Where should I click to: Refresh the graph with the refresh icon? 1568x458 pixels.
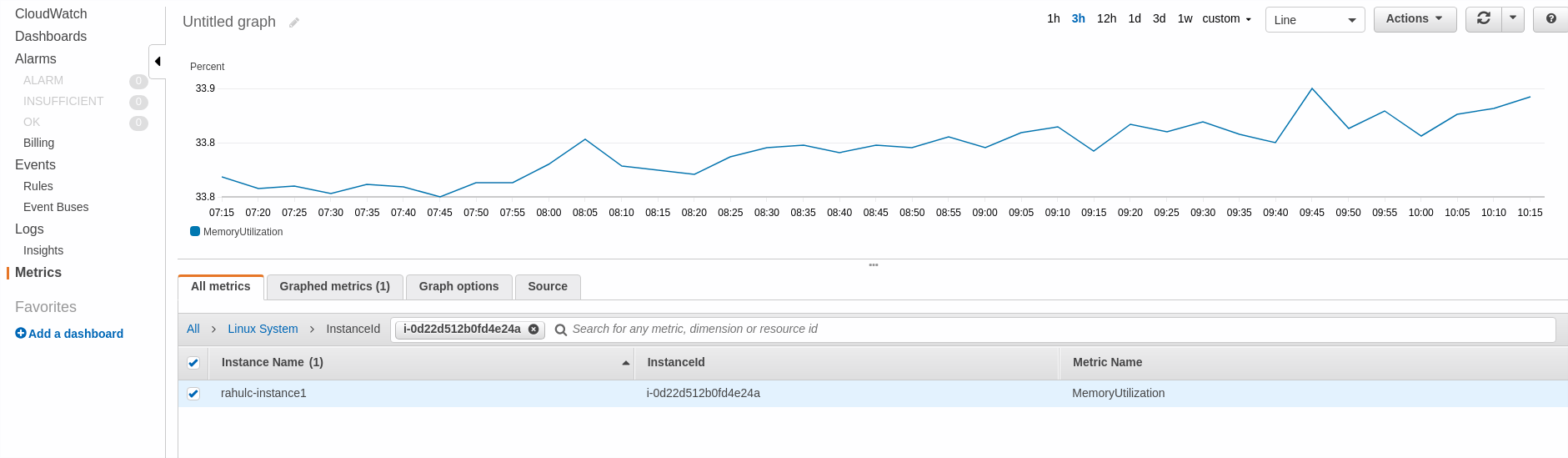[x=1484, y=18]
